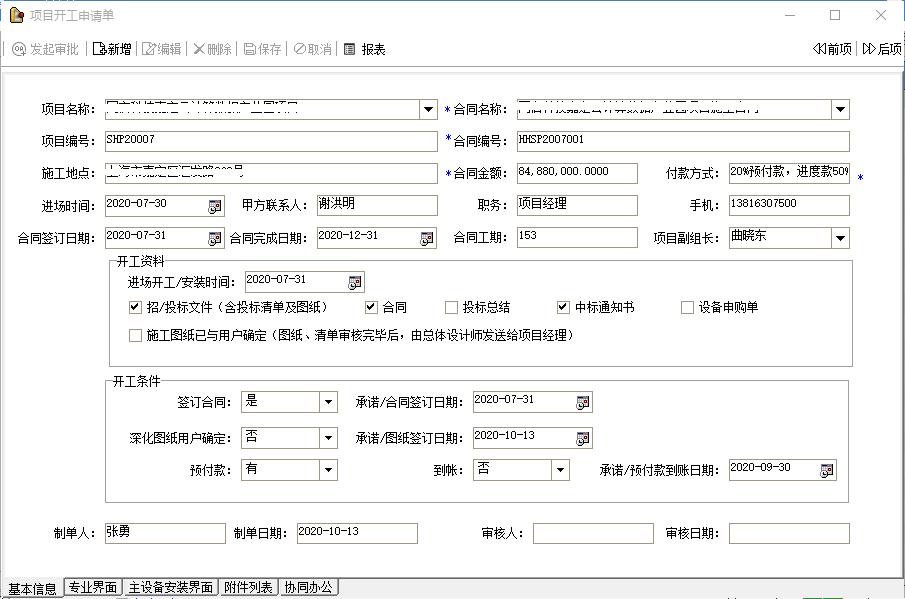This screenshot has width=905, height=599.
Task: Go to previous record with 前项
Action: [832, 49]
